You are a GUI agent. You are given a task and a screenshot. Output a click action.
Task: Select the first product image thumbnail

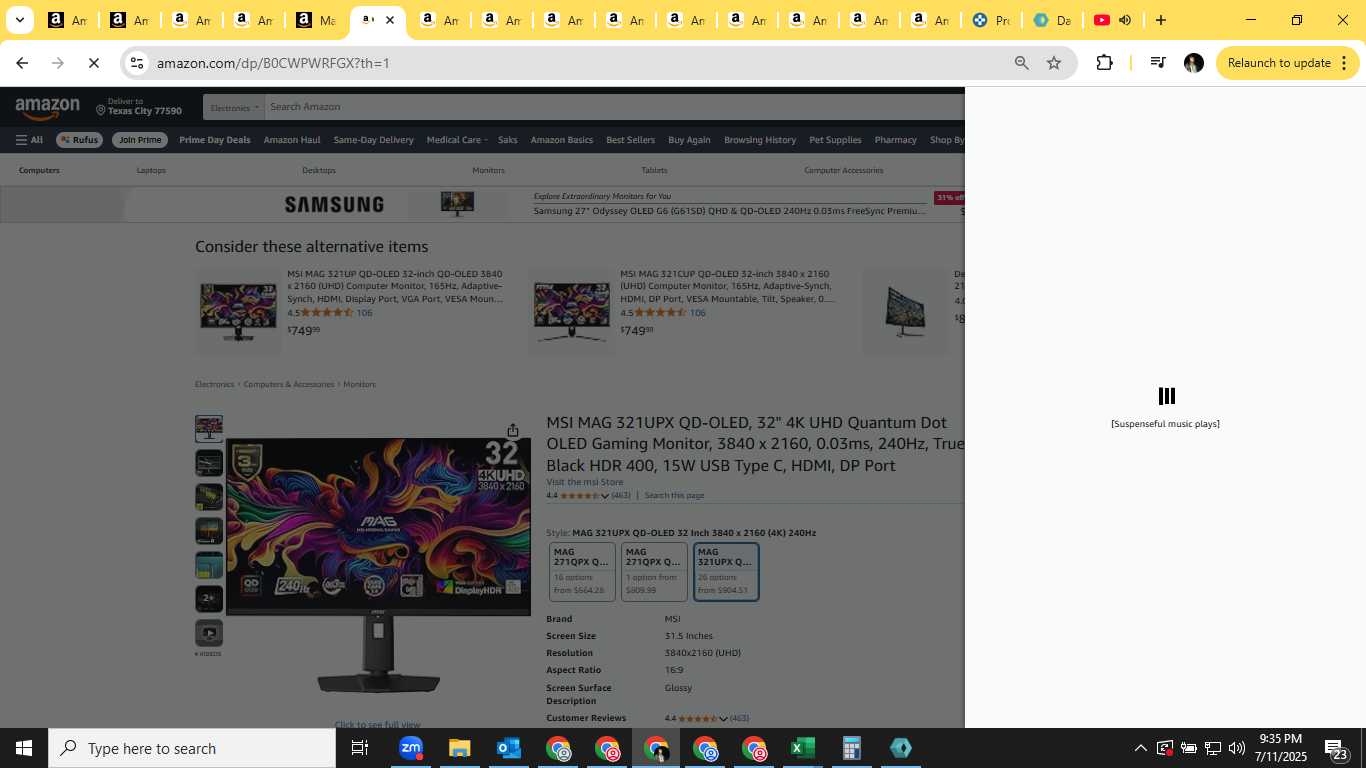tap(209, 429)
